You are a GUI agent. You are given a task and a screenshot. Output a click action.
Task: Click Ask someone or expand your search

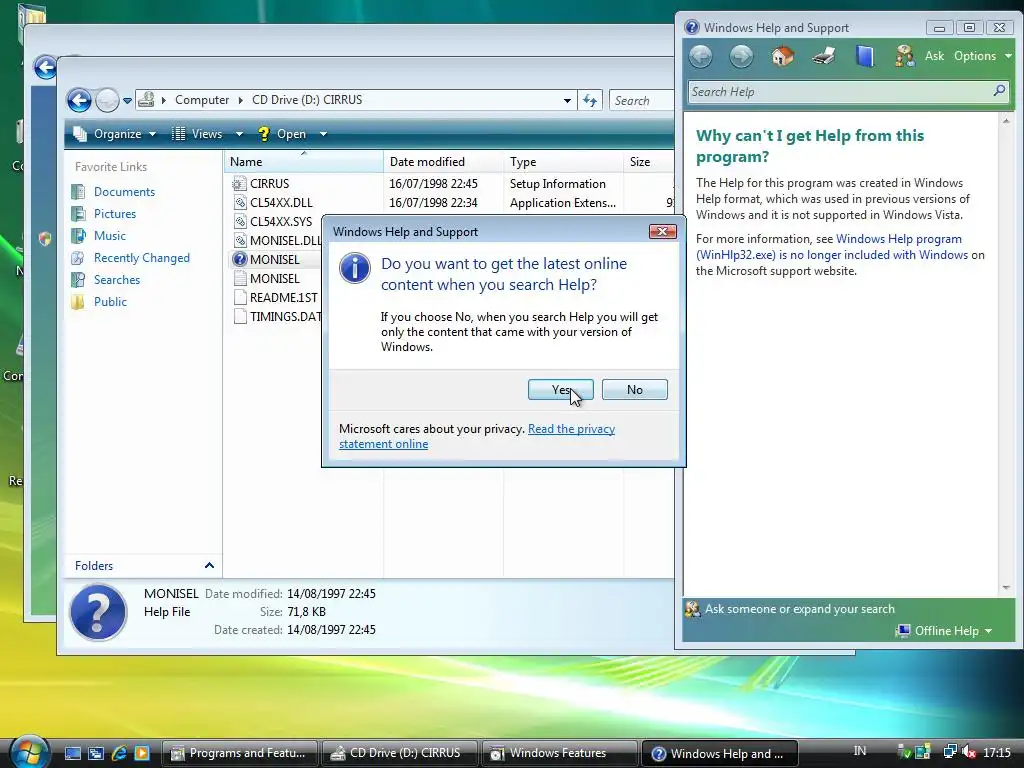coord(799,609)
